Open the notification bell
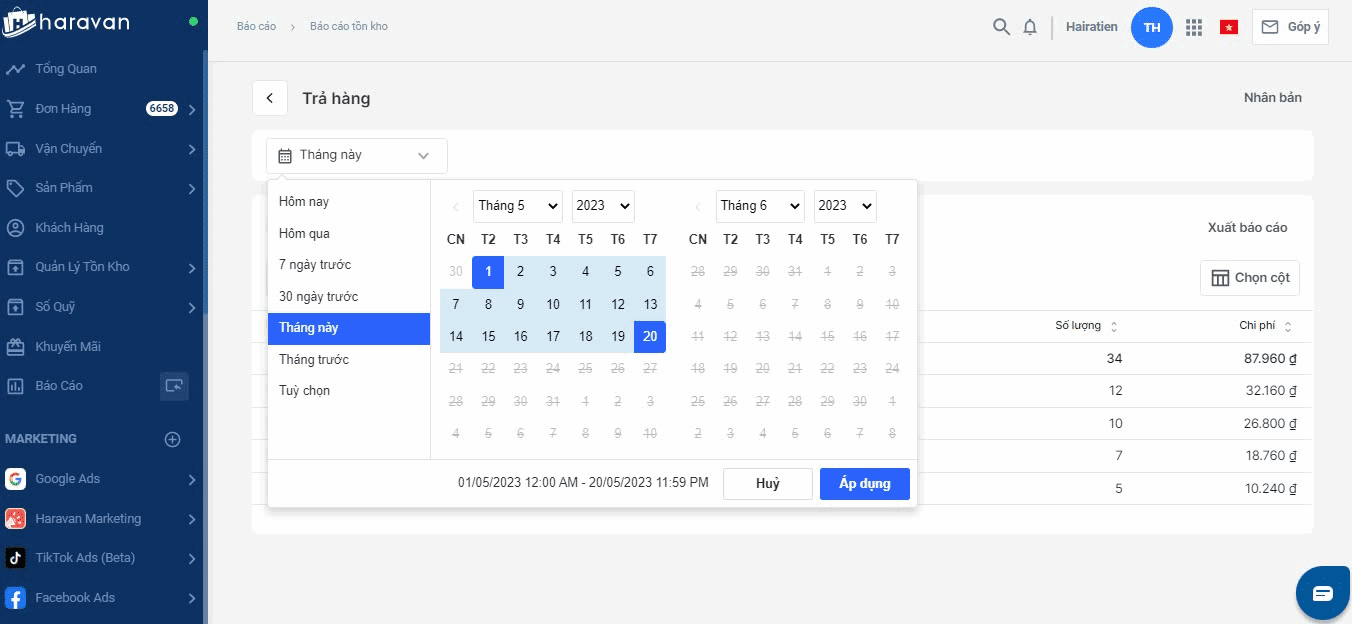 pyautogui.click(x=1030, y=27)
